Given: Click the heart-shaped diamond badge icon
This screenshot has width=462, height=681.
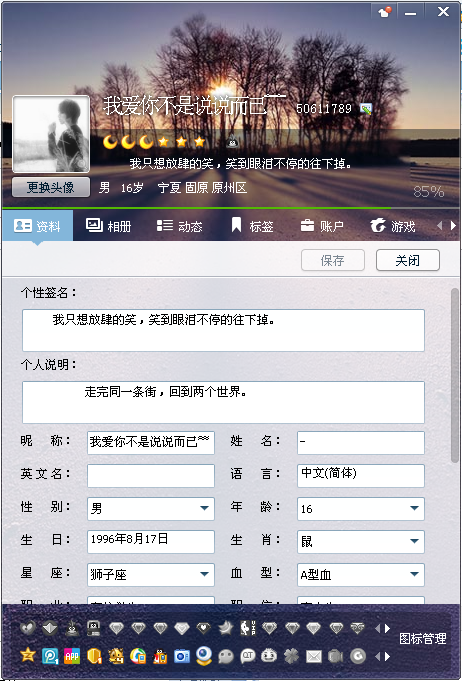Looking at the screenshot, I should pyautogui.click(x=204, y=628).
